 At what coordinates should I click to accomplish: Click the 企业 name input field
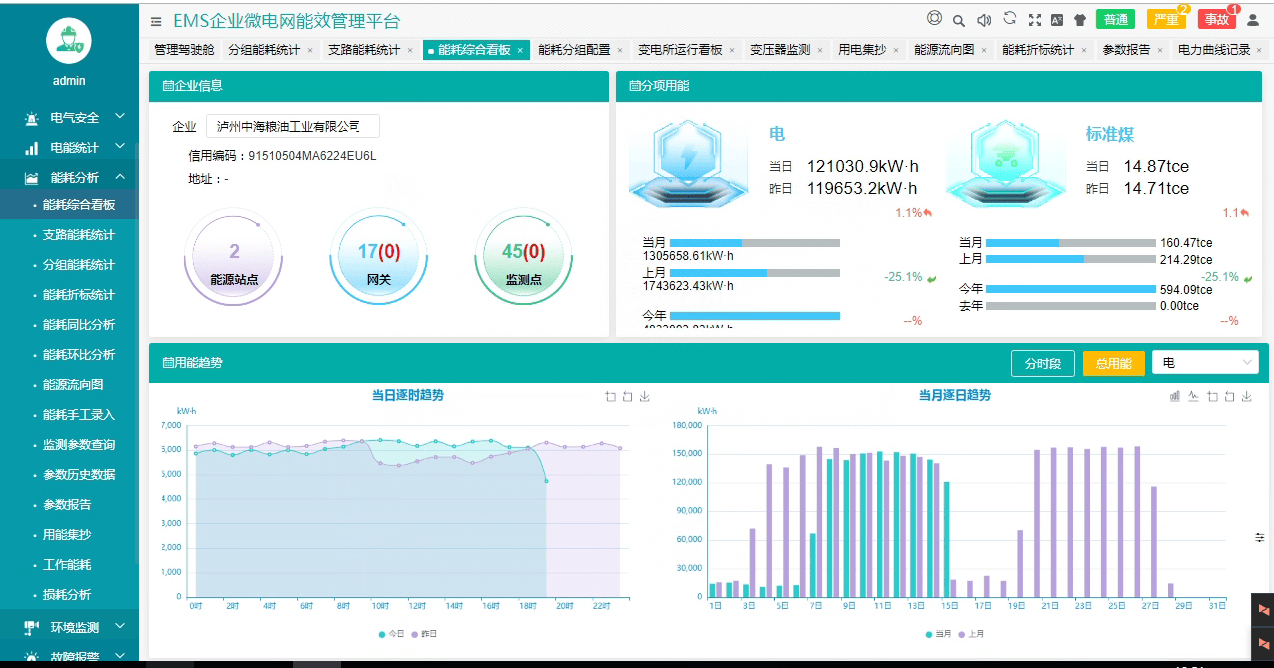click(x=292, y=127)
